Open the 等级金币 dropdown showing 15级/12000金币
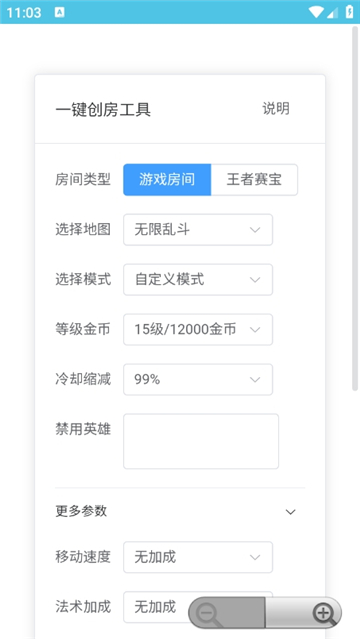The height and width of the screenshot is (639, 360). 198,329
